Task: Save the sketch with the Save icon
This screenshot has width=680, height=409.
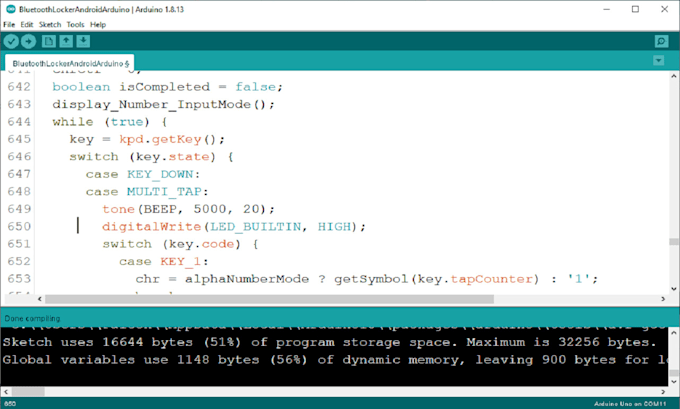Action: click(83, 41)
